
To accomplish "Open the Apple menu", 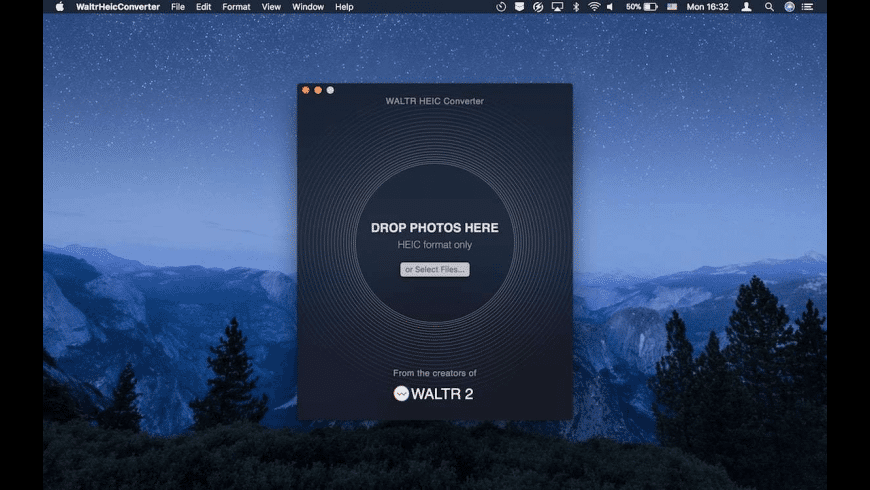I will click(59, 7).
